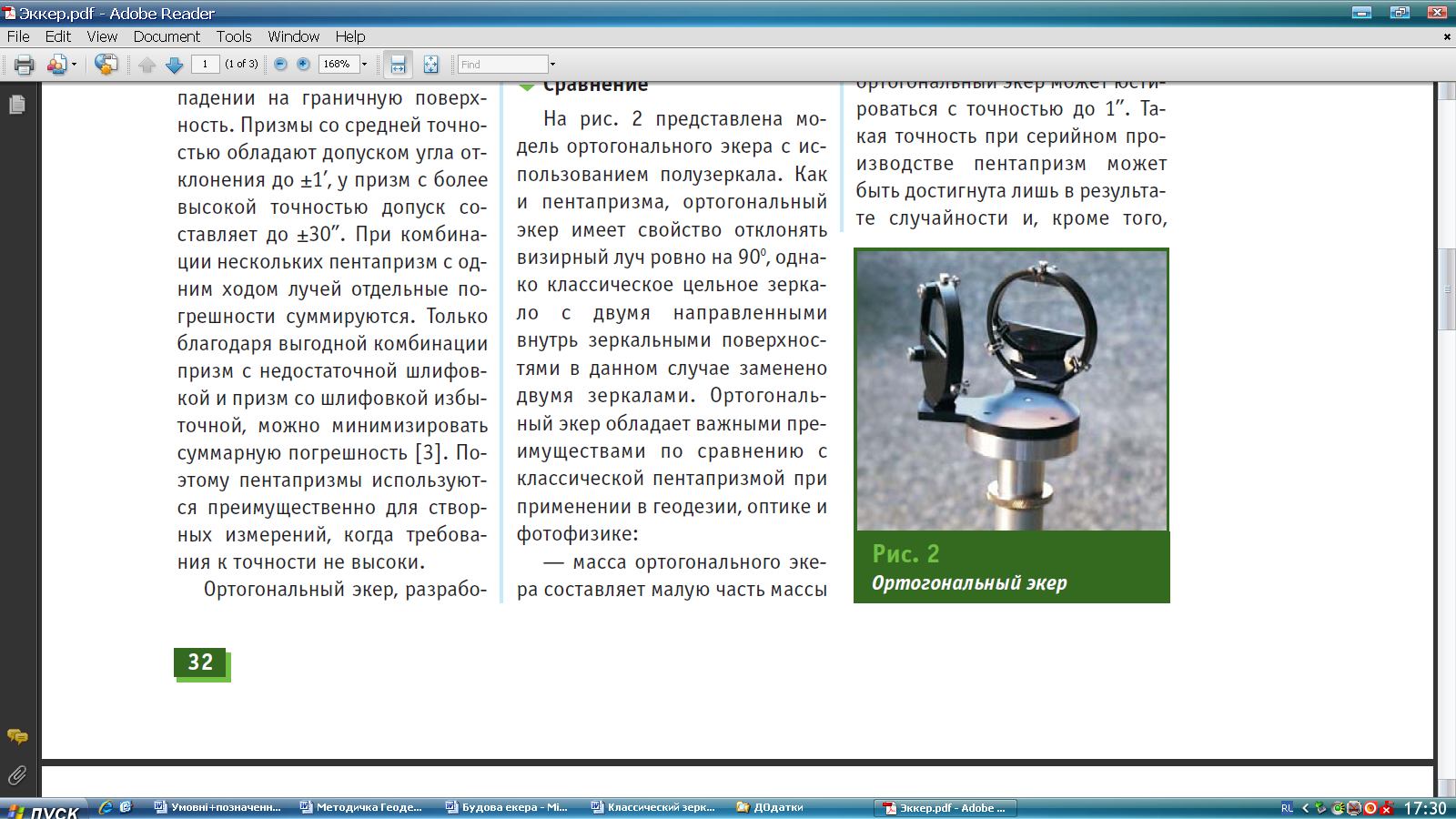Click the Print icon in toolbar
Screen dimensions: 1456x819
click(25, 65)
